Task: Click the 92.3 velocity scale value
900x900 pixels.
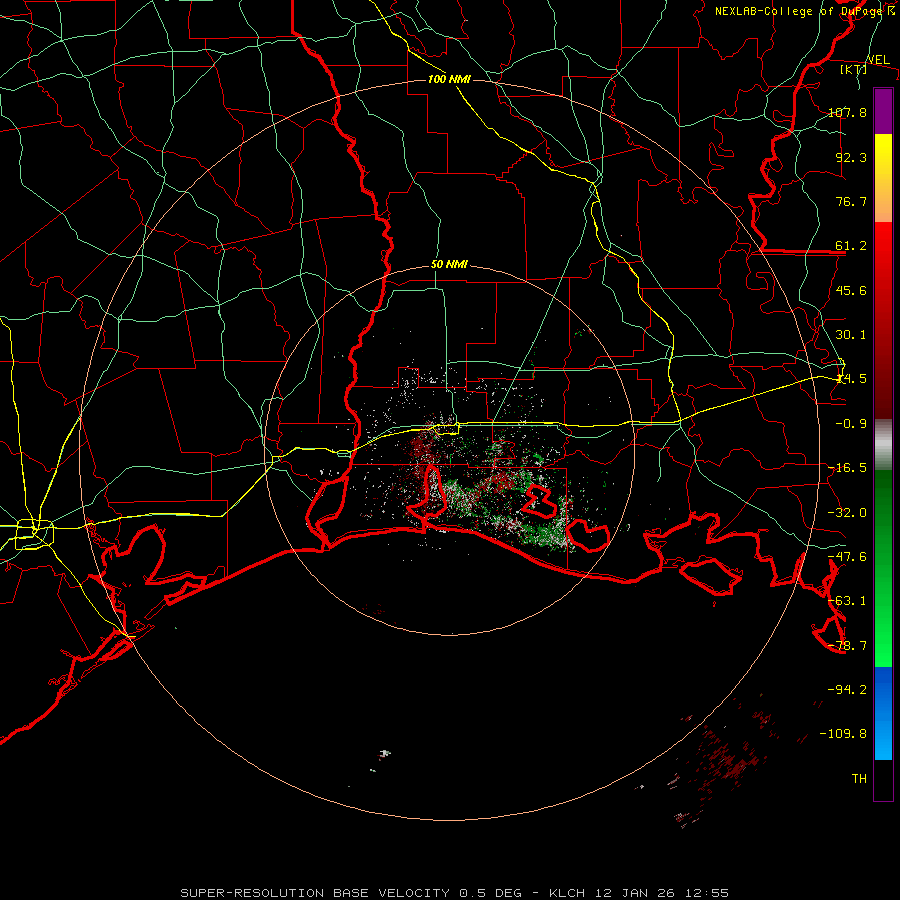Action: [x=851, y=157]
